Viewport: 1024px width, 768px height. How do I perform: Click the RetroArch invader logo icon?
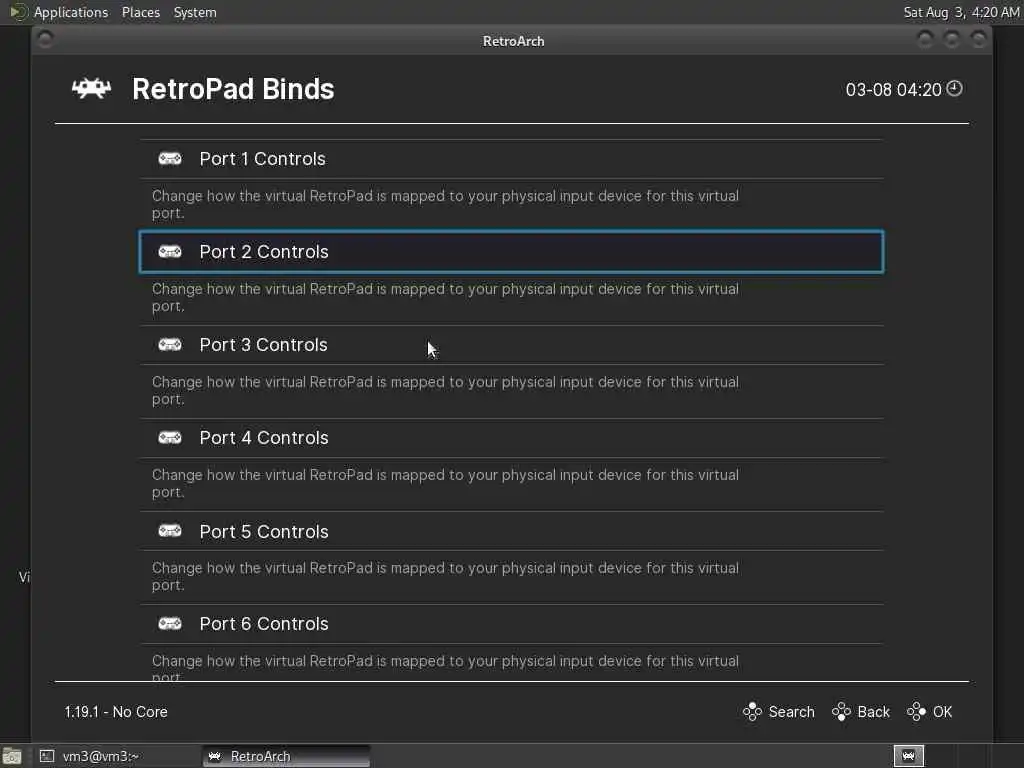(91, 89)
